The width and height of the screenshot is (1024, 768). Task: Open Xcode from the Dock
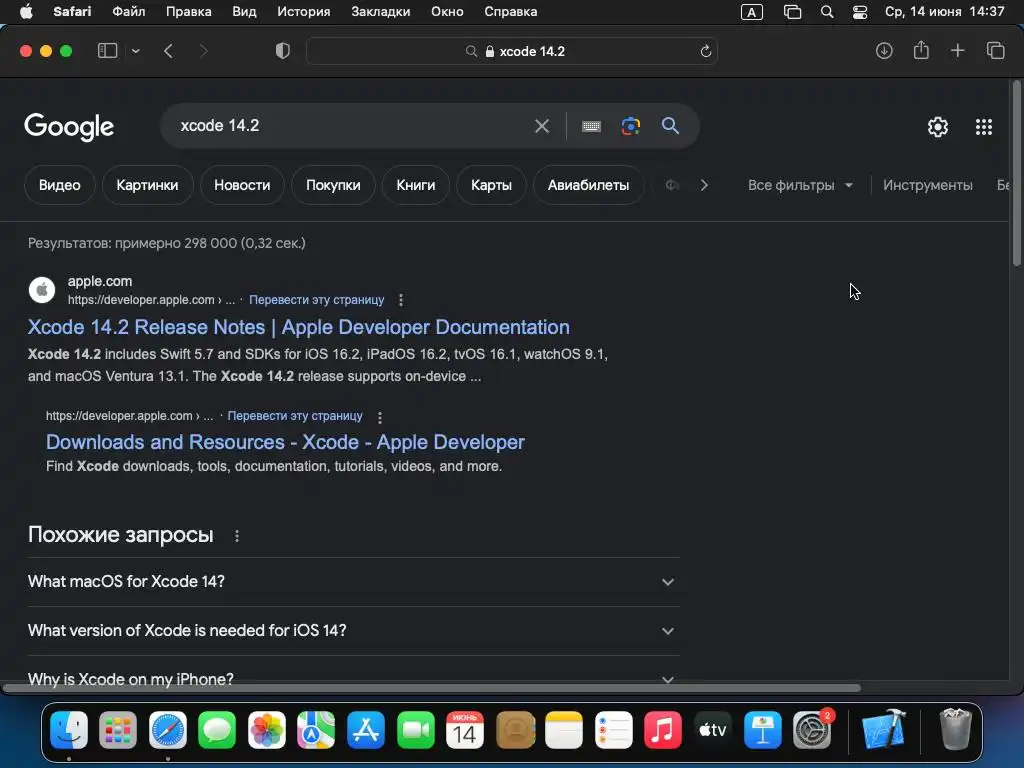[x=884, y=729]
